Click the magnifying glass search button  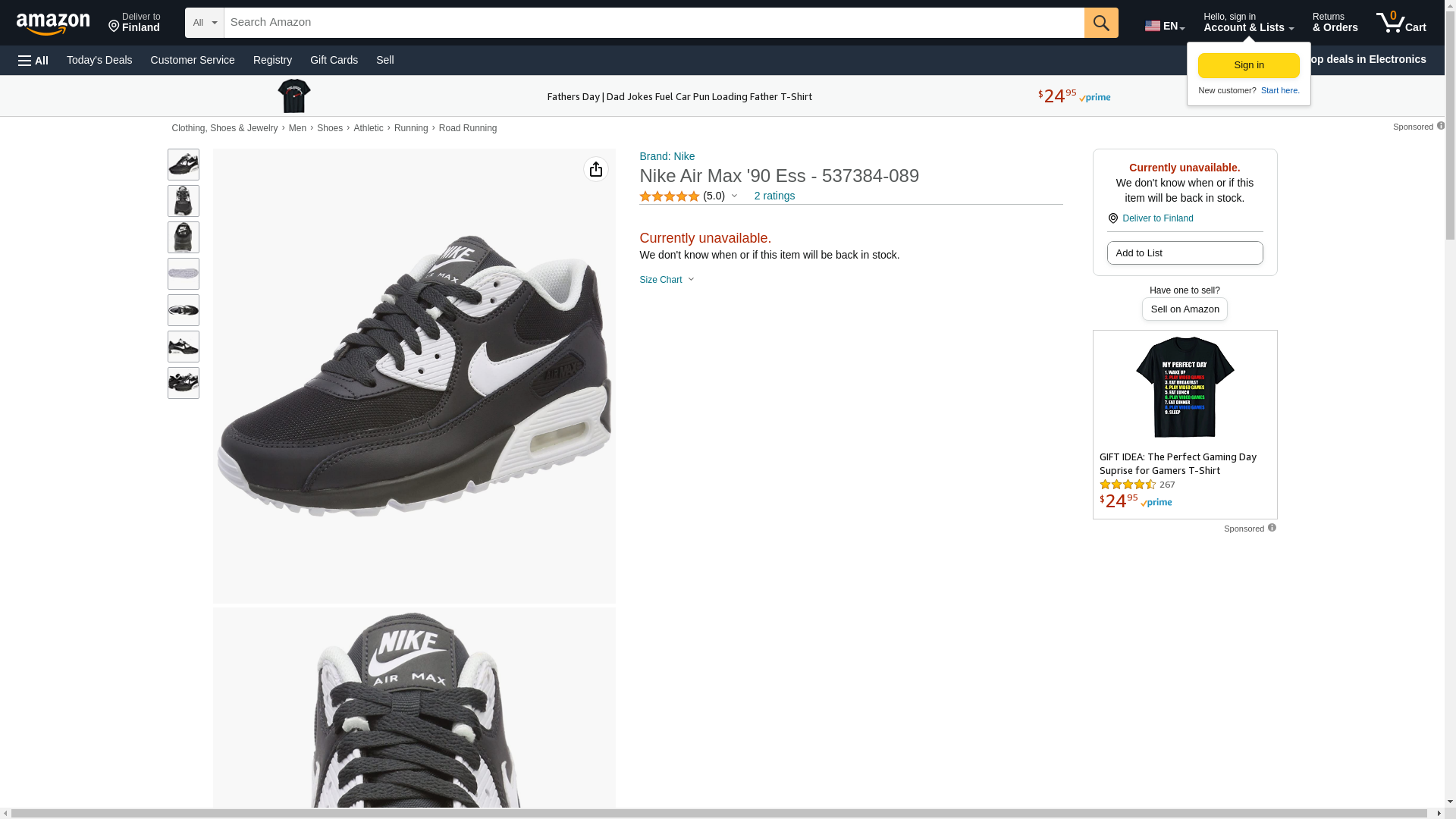coord(1100,23)
